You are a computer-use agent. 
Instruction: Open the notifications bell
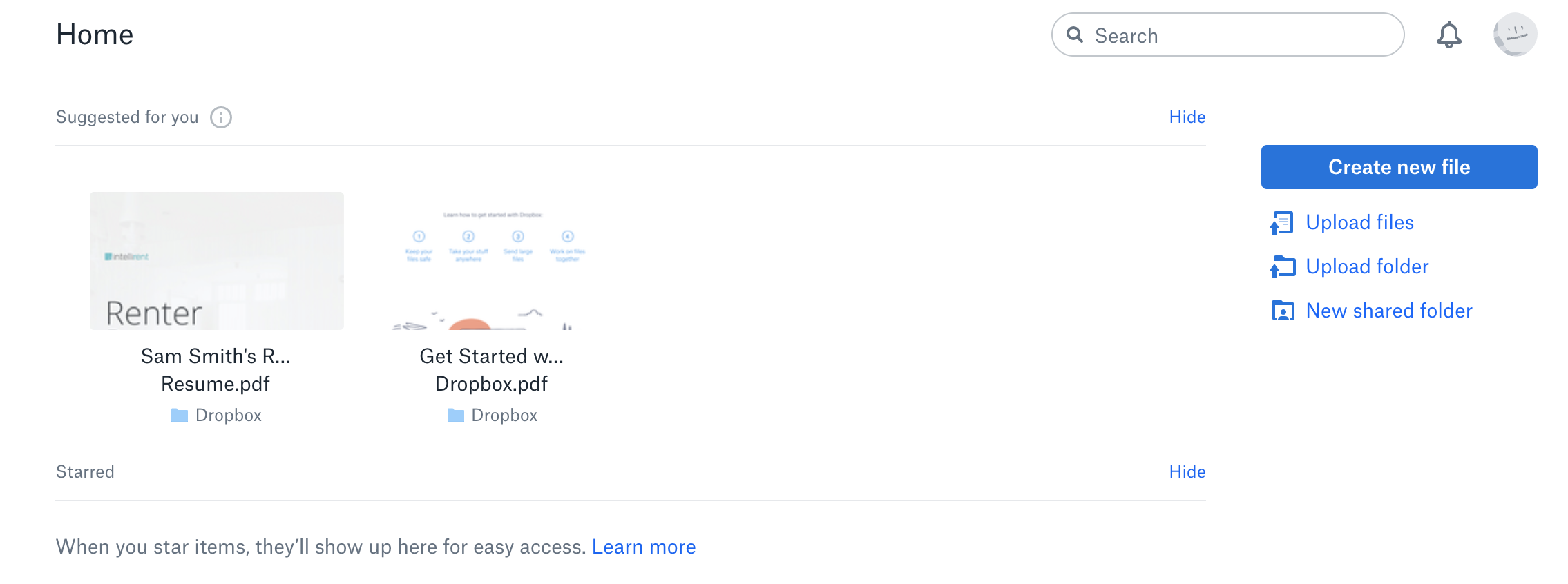pyautogui.click(x=1449, y=35)
